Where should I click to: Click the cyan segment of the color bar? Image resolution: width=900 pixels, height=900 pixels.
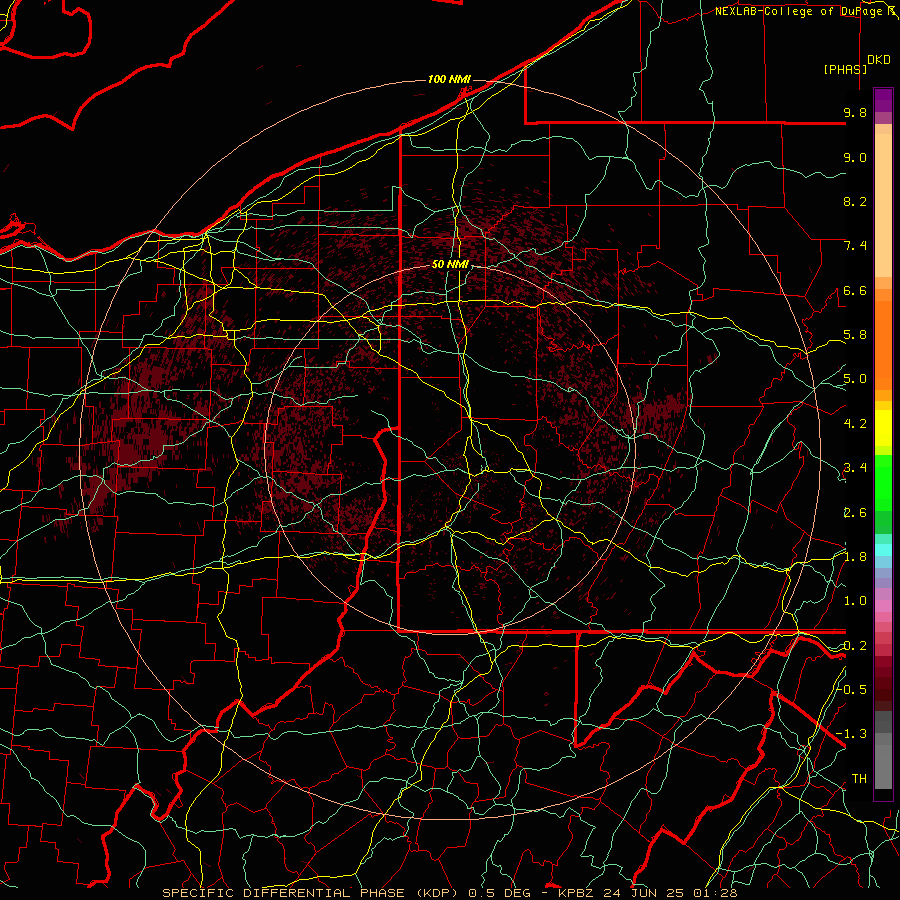(883, 550)
